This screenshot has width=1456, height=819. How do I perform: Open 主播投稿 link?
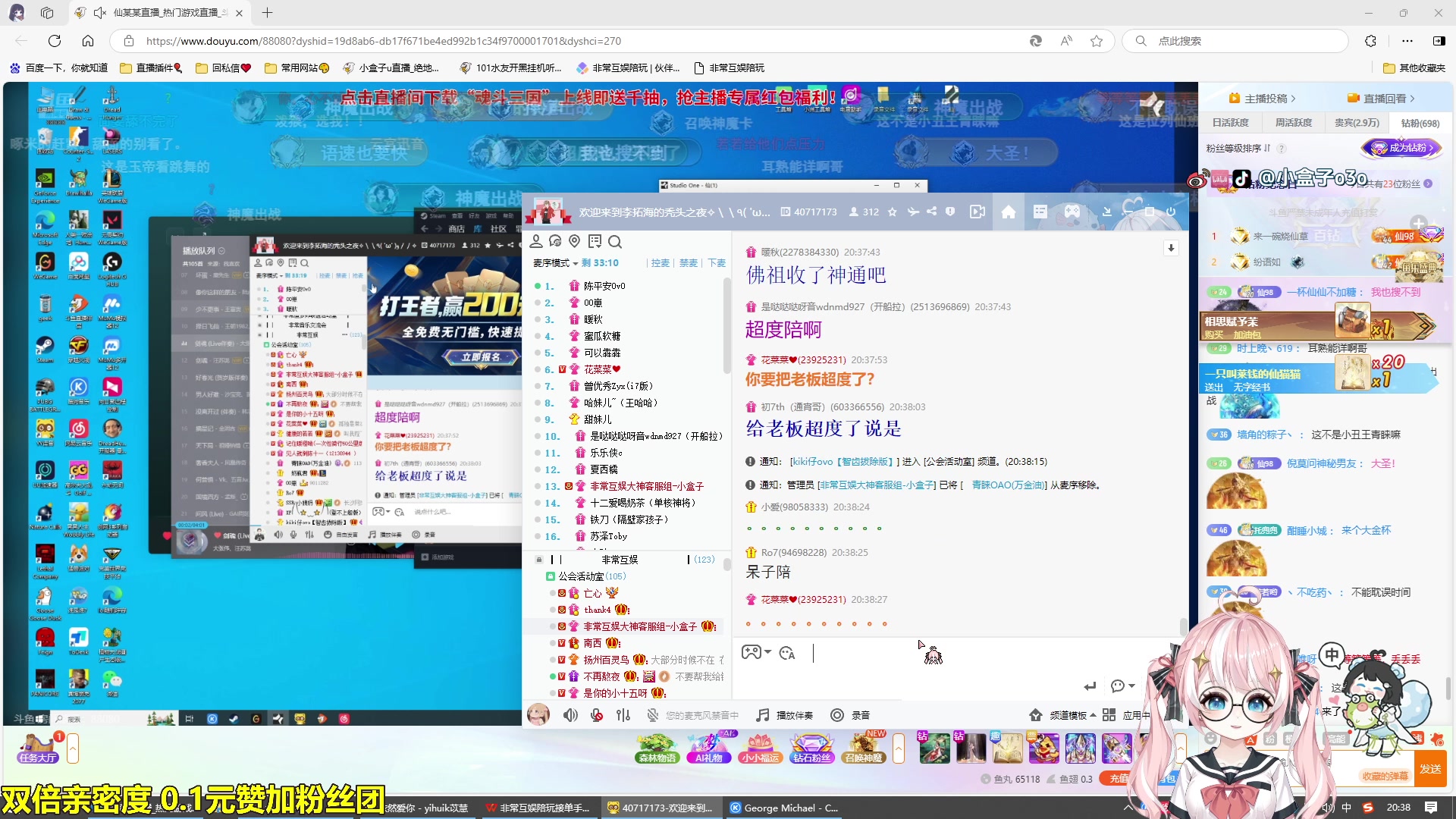[1262, 99]
